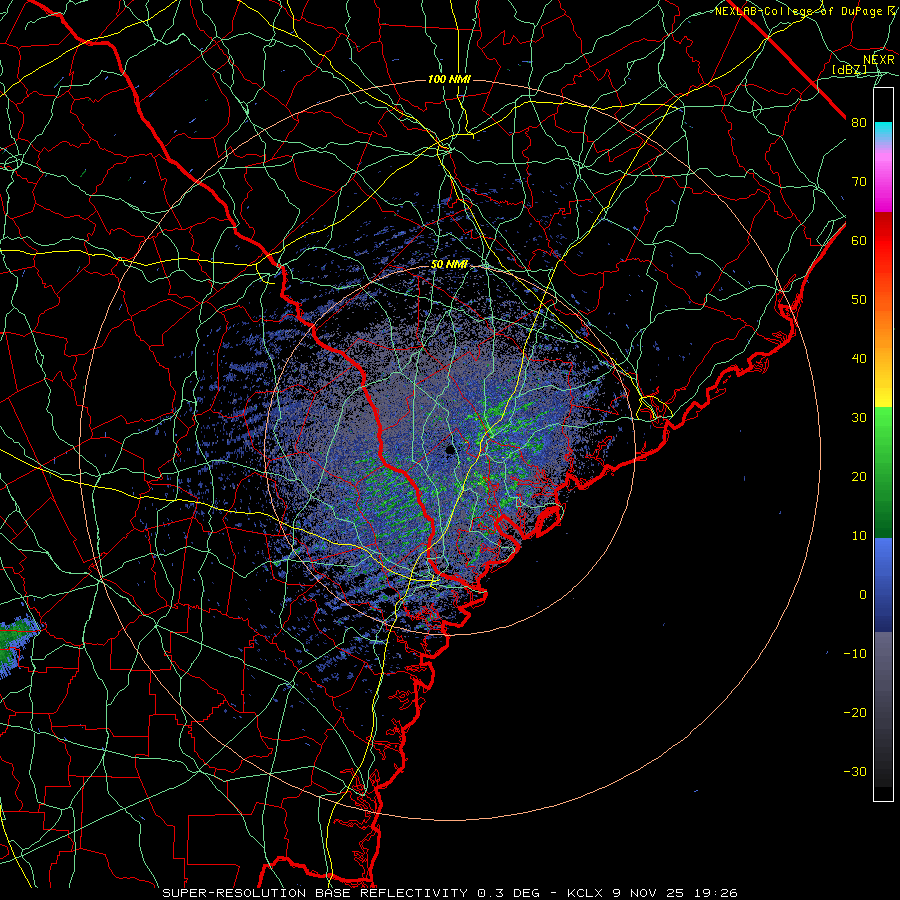Click the red segment of the color bar
Screen dimensions: 900x900
click(x=883, y=241)
